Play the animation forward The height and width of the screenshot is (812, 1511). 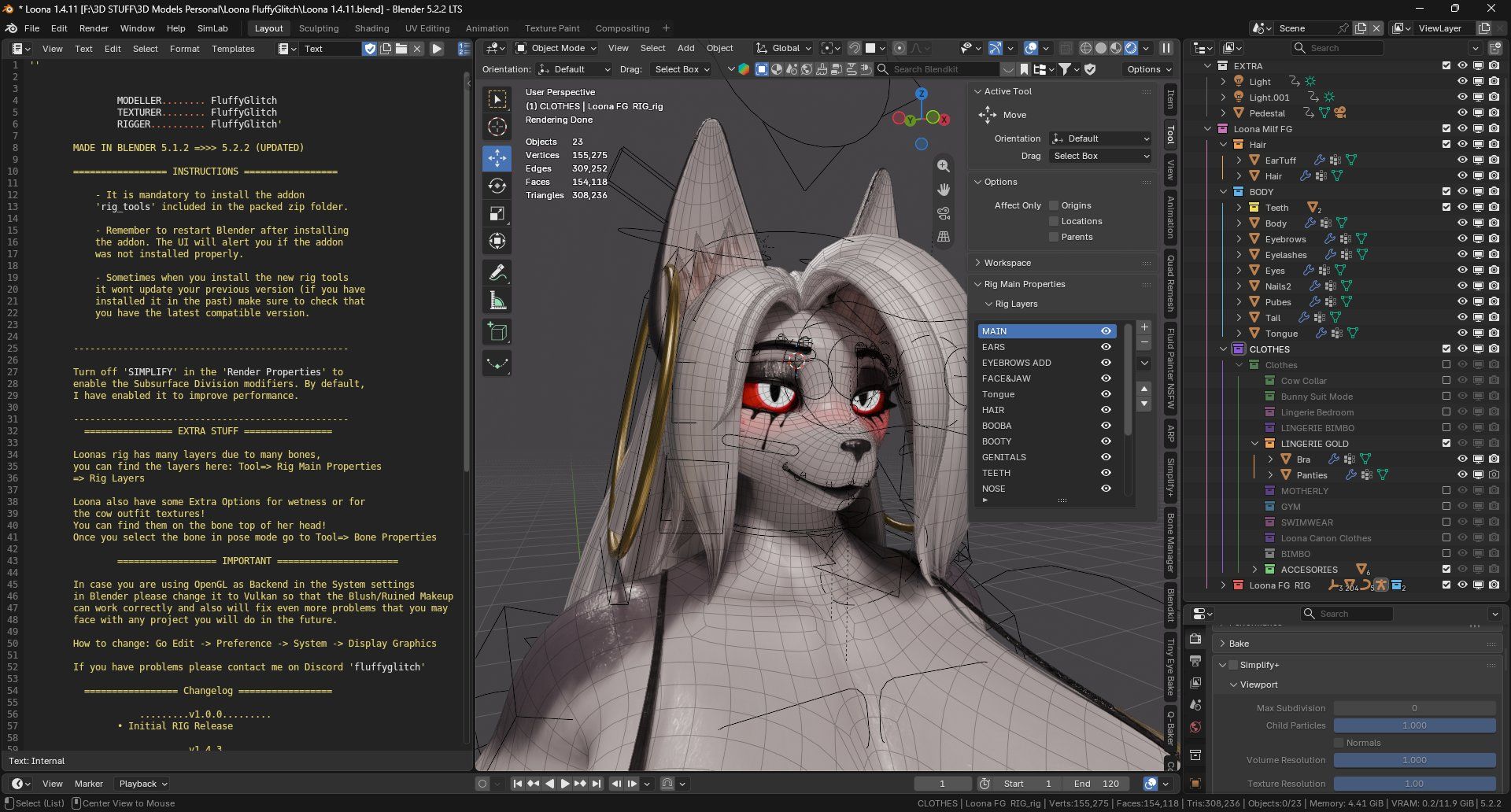pos(564,784)
